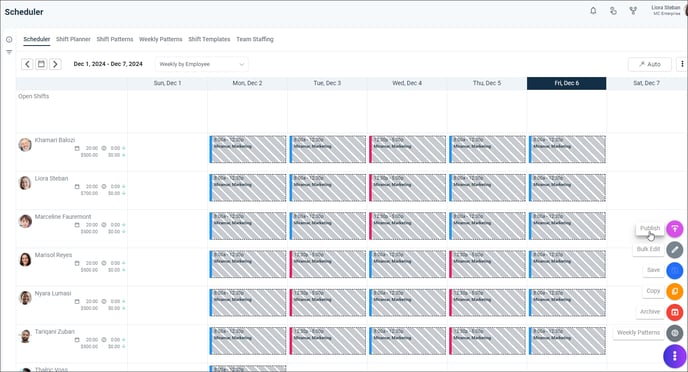Select the Mon, Dec 2 column header
This screenshot has height=372, width=688.
(247, 83)
